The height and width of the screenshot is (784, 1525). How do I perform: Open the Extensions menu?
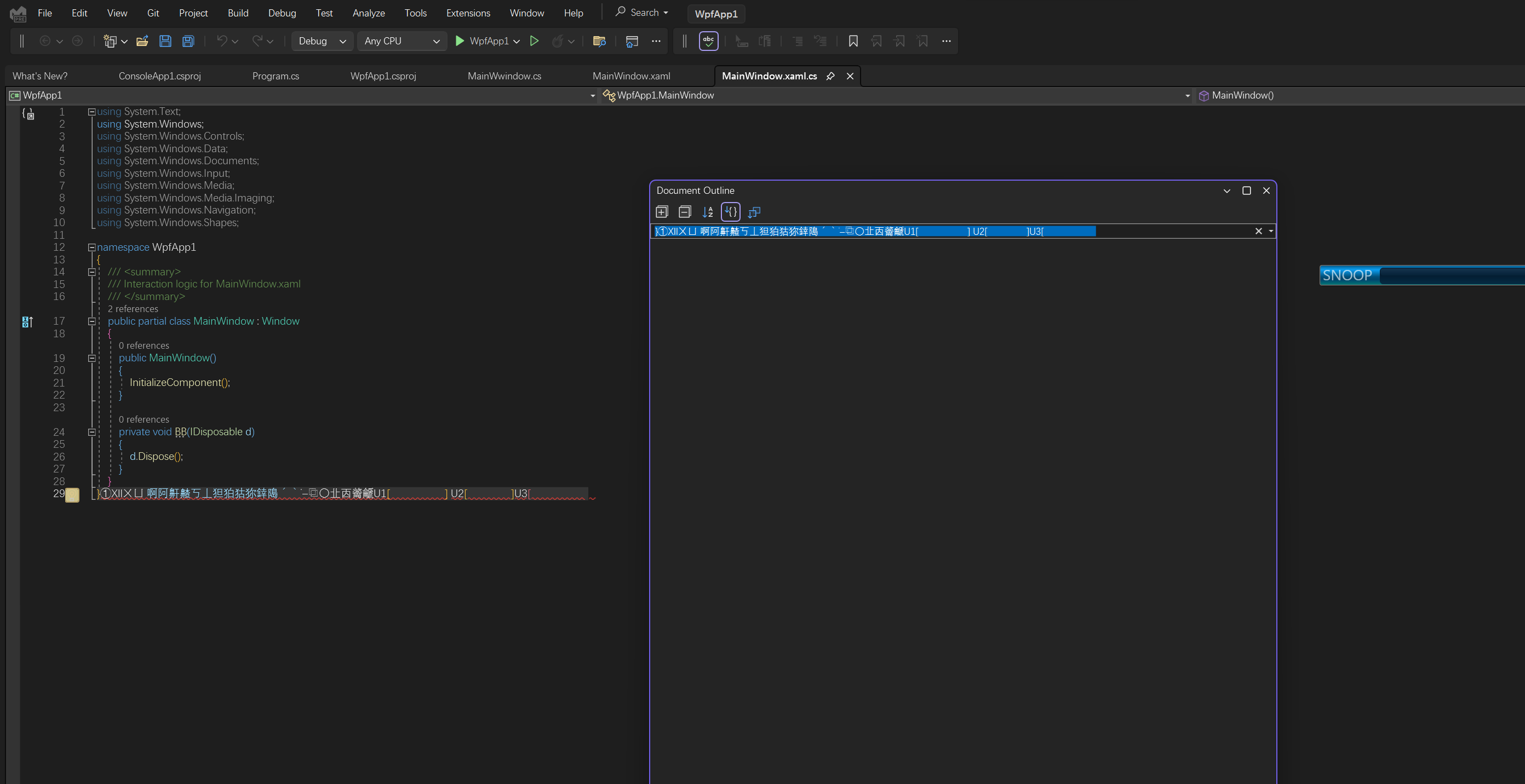(x=468, y=13)
